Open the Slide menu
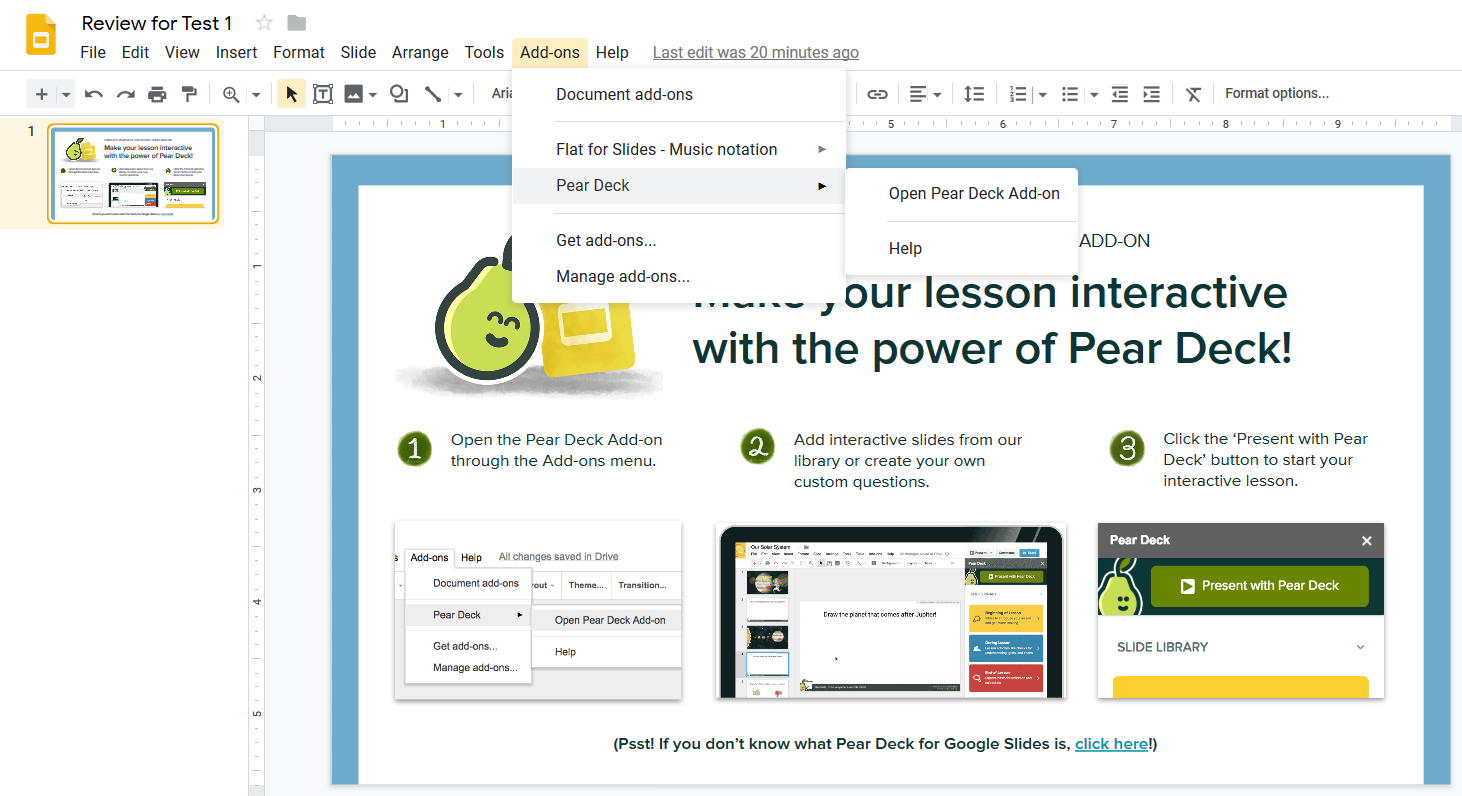This screenshot has height=796, width=1462. (x=358, y=52)
